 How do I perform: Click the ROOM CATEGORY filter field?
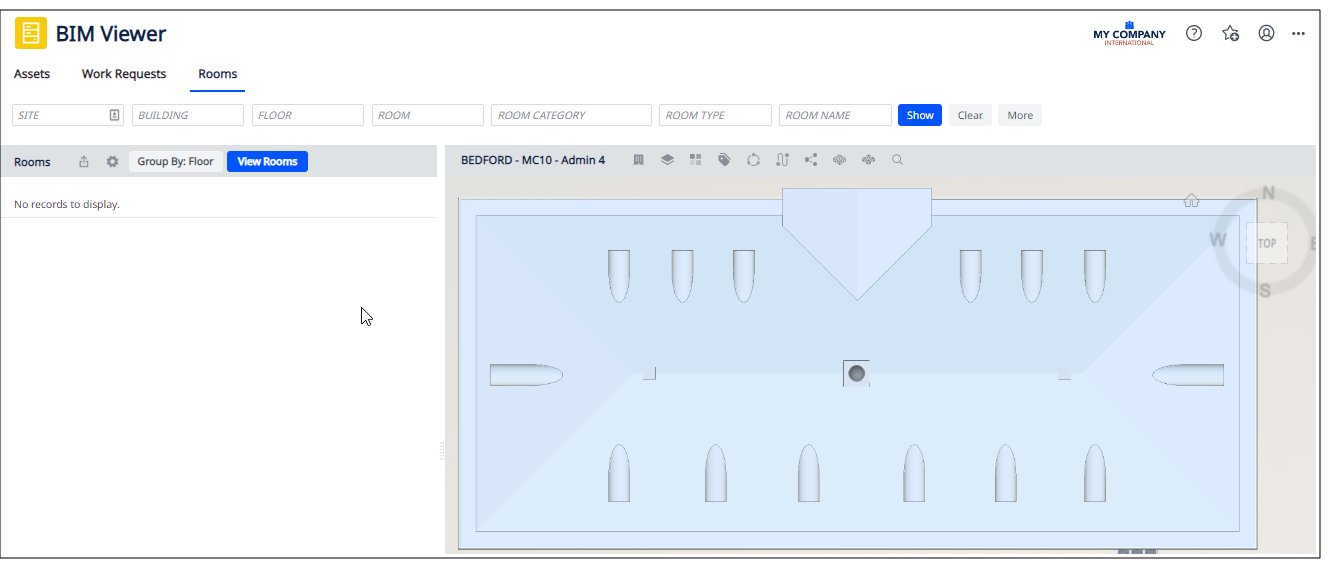pyautogui.click(x=571, y=115)
